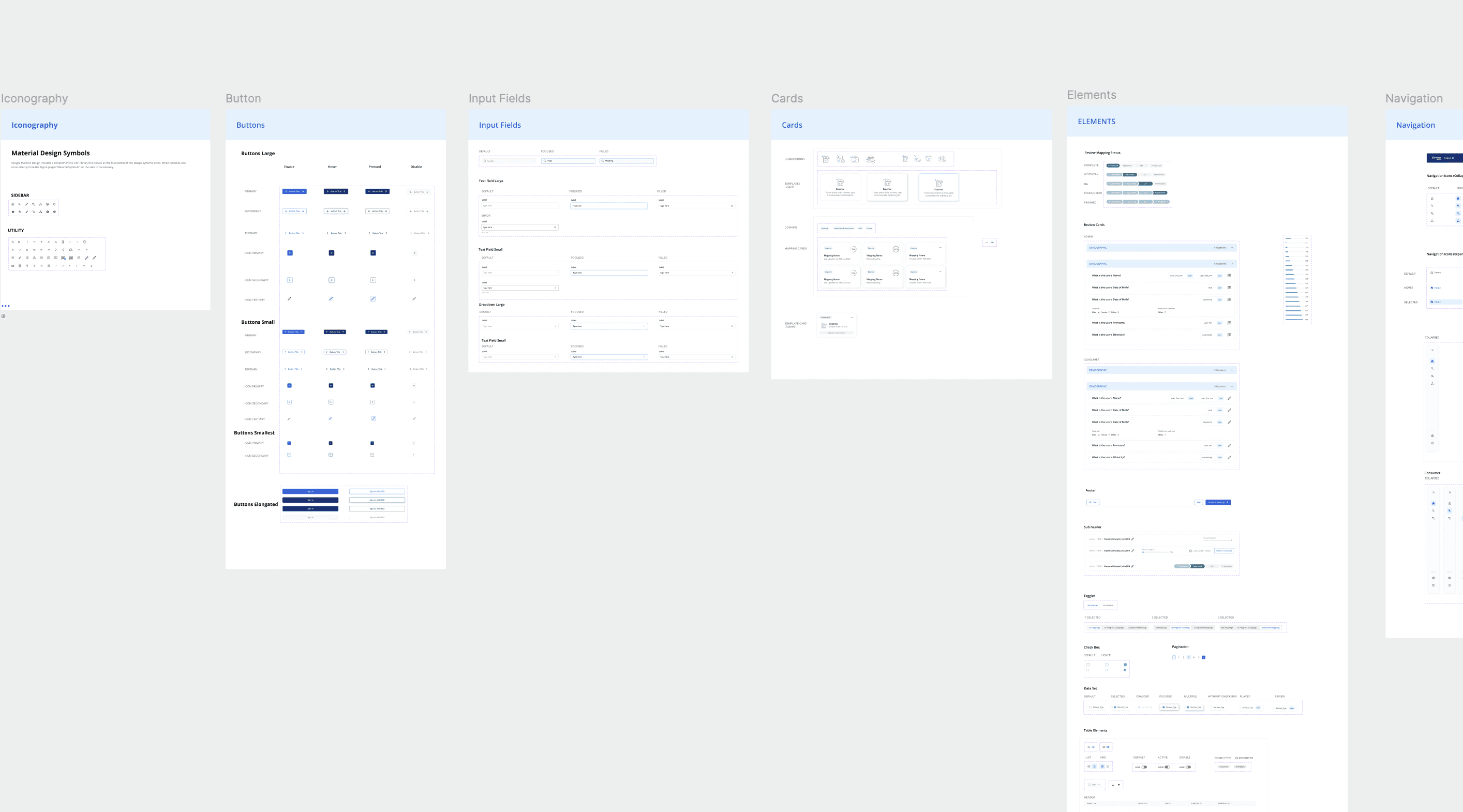Click the previous page arrow in Pagination

coord(1174,657)
